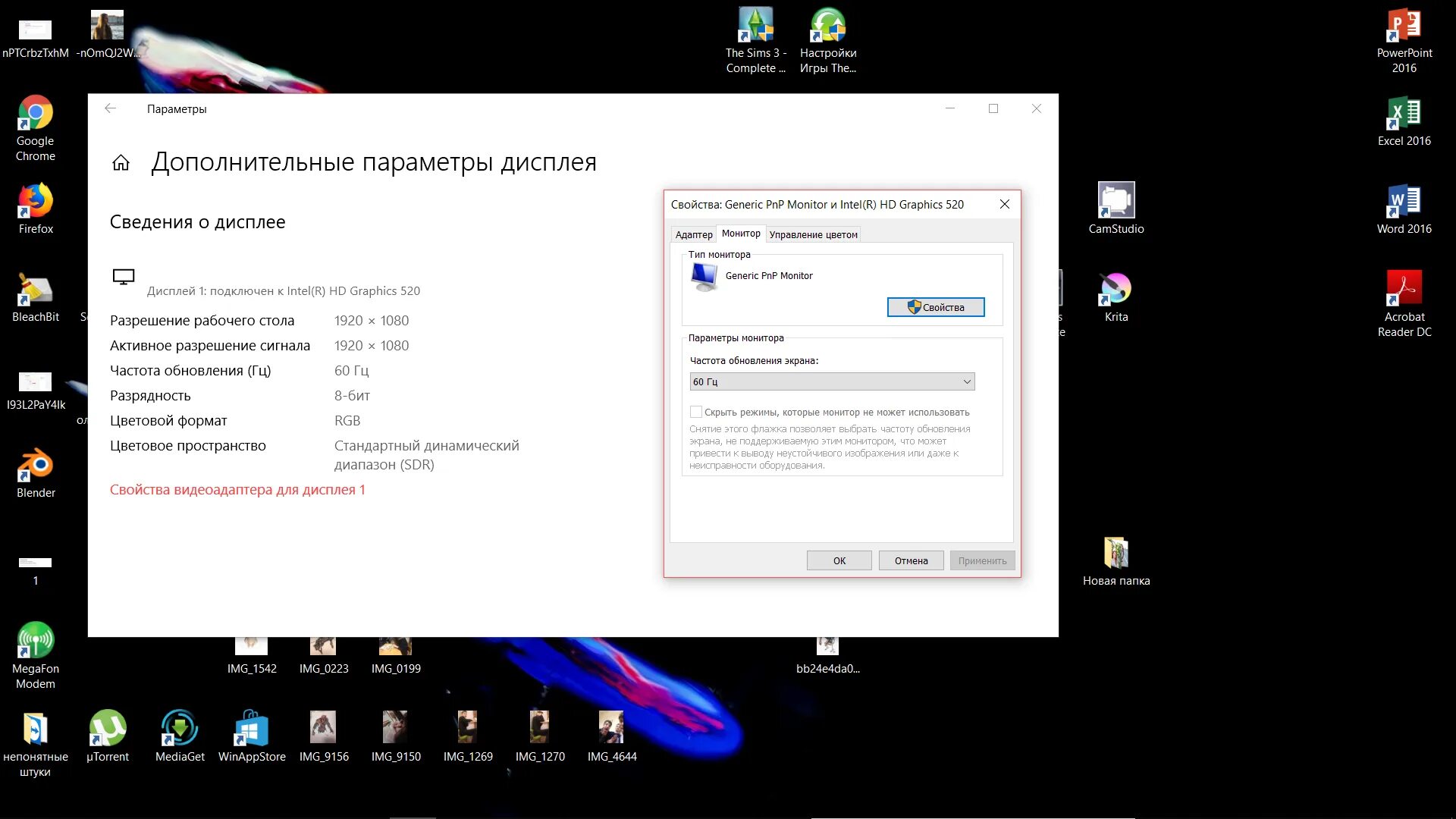Launch µTorrent desktop shortcut
Image resolution: width=1456 pixels, height=819 pixels.
107,729
